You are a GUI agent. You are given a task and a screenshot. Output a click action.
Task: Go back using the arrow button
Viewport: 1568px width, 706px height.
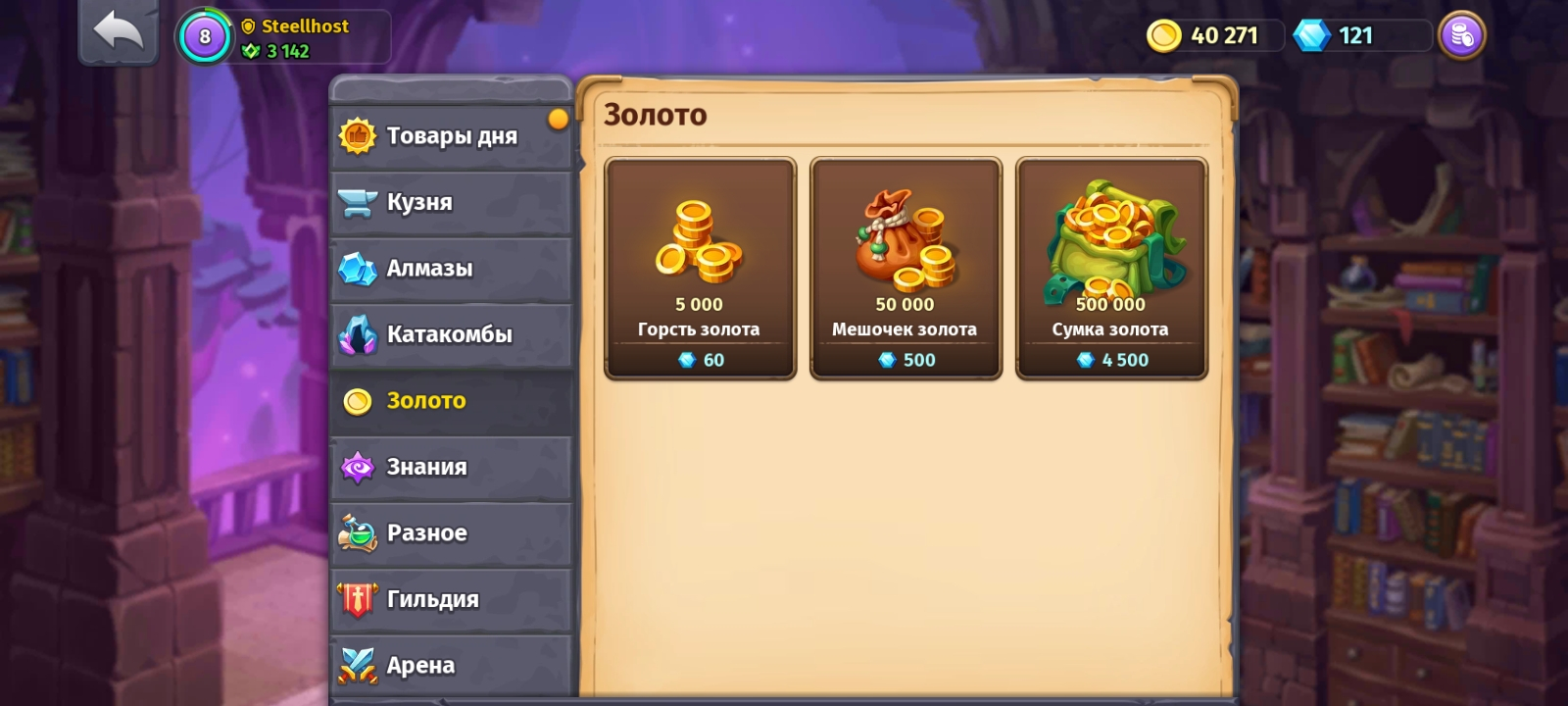[119, 31]
